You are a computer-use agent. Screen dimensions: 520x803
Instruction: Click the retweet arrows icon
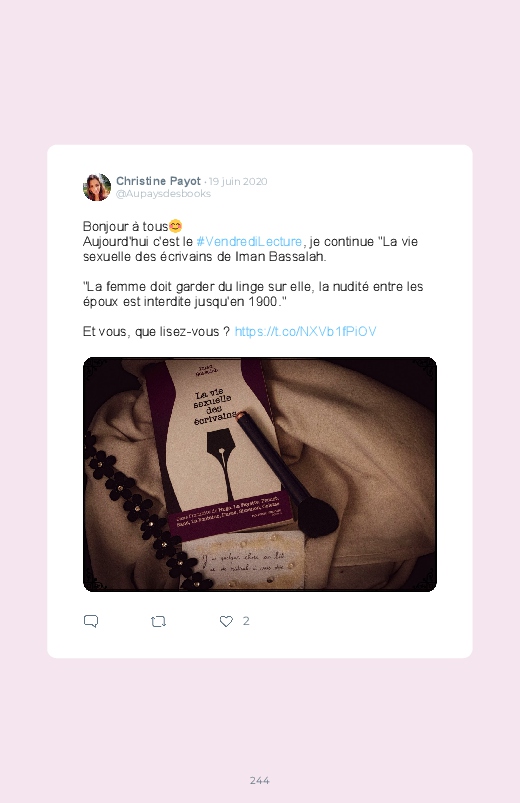pos(158,622)
